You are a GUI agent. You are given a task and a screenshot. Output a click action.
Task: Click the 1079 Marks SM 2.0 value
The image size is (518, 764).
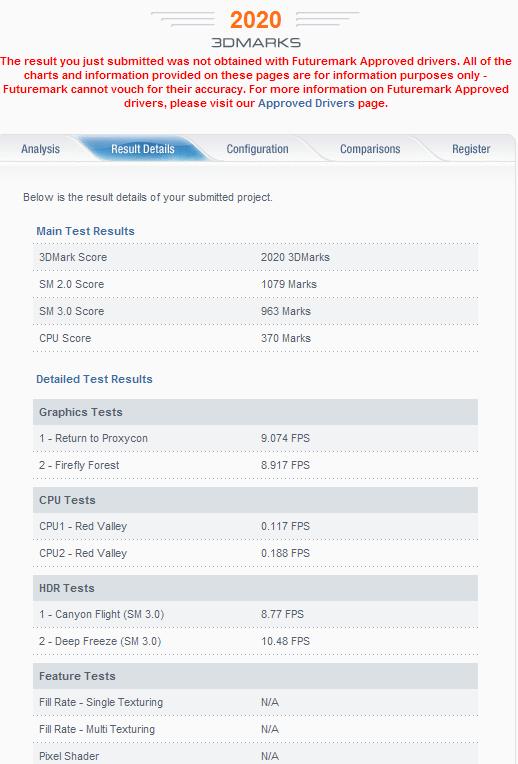coord(288,284)
